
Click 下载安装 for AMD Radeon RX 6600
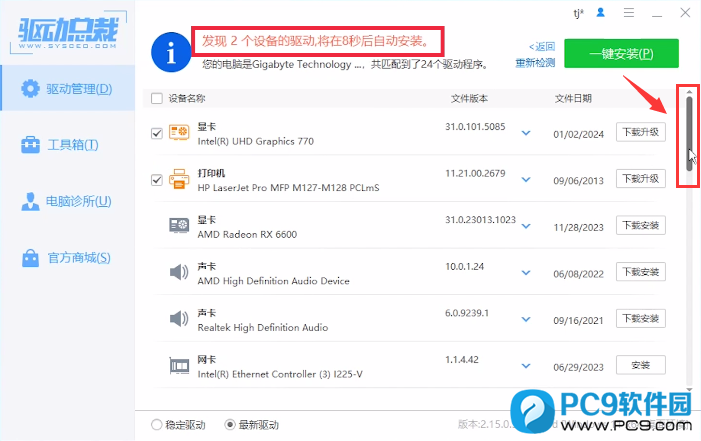(641, 225)
